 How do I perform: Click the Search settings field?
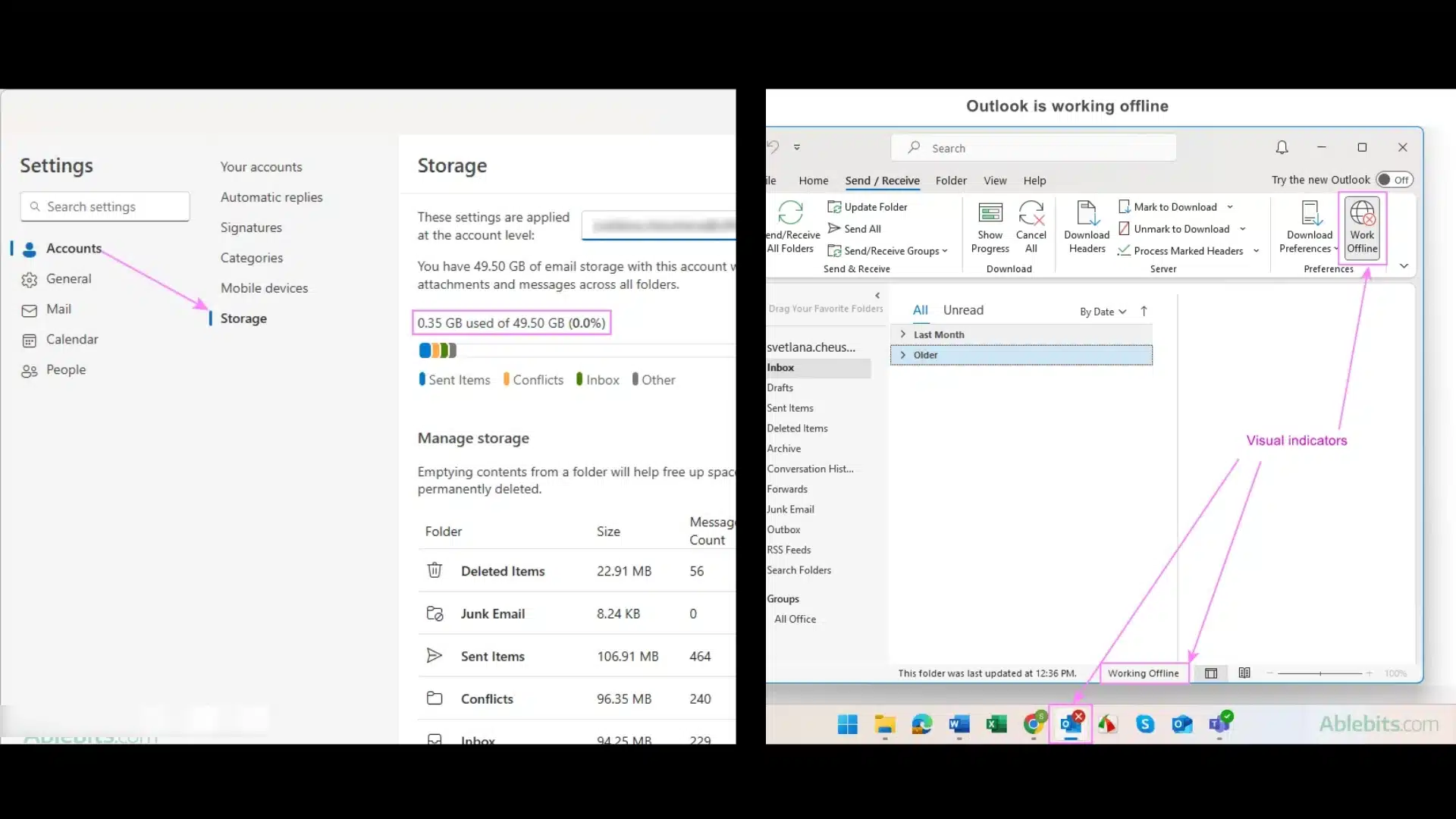pyautogui.click(x=105, y=206)
